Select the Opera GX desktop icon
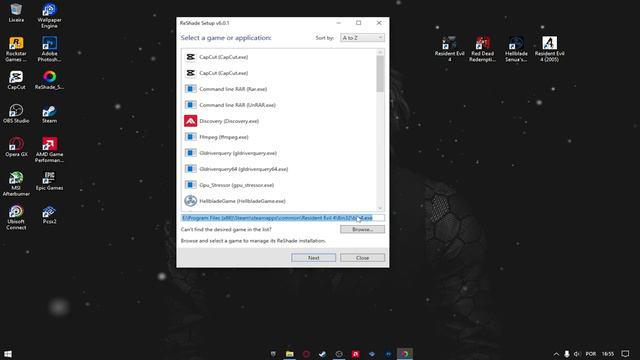 point(16,147)
